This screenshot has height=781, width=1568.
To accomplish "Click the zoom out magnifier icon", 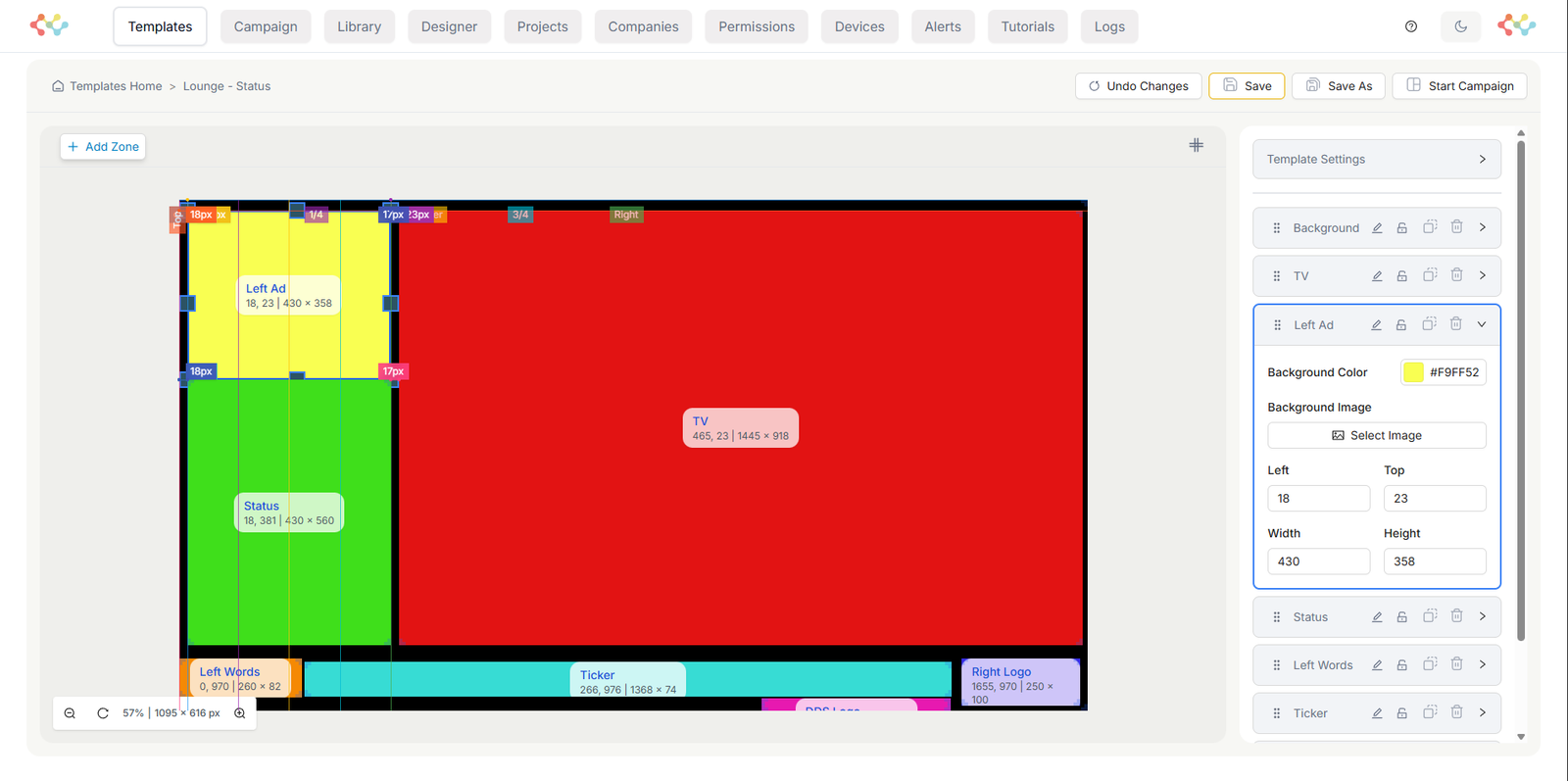I will 70,713.
